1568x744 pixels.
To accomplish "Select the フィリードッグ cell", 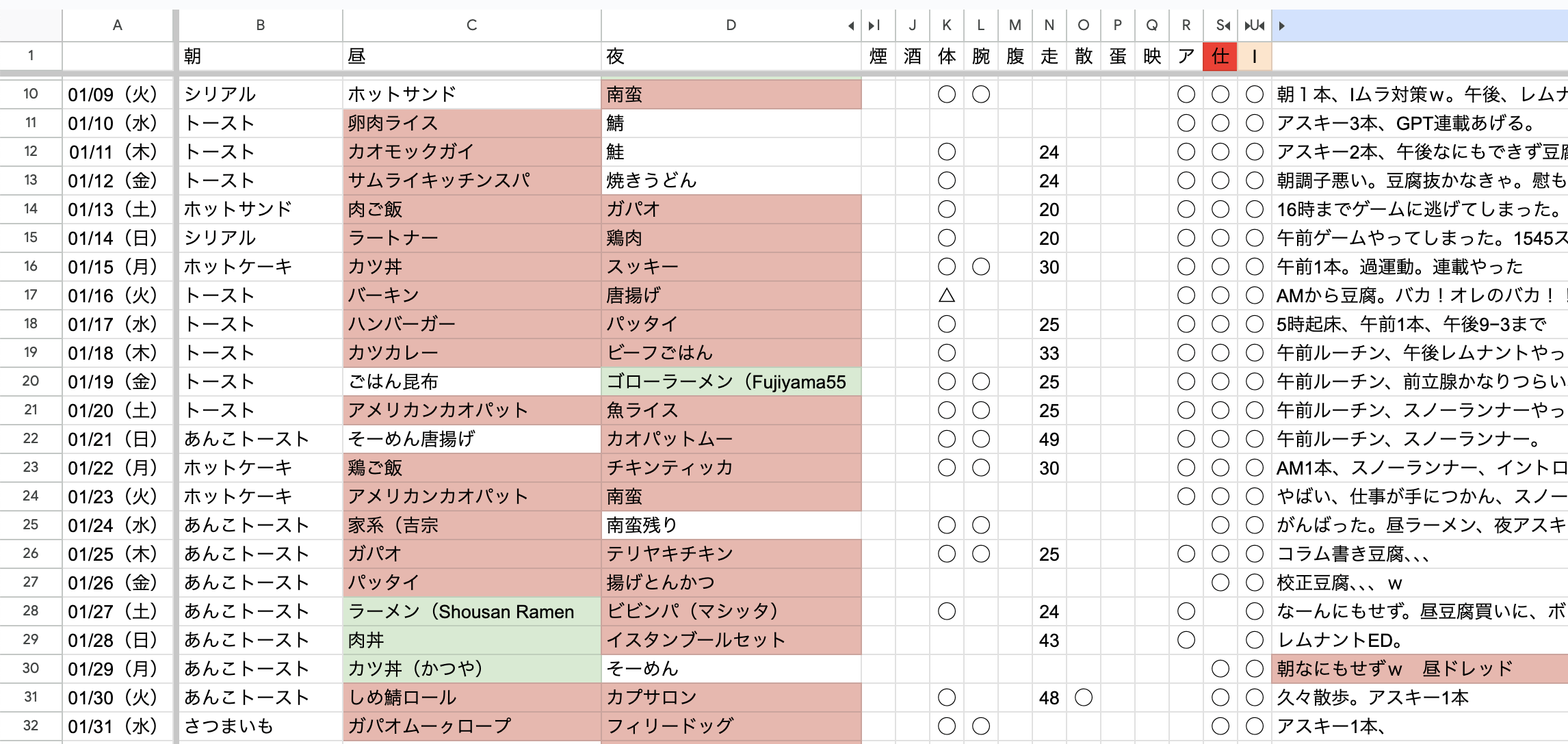I will (x=731, y=726).
